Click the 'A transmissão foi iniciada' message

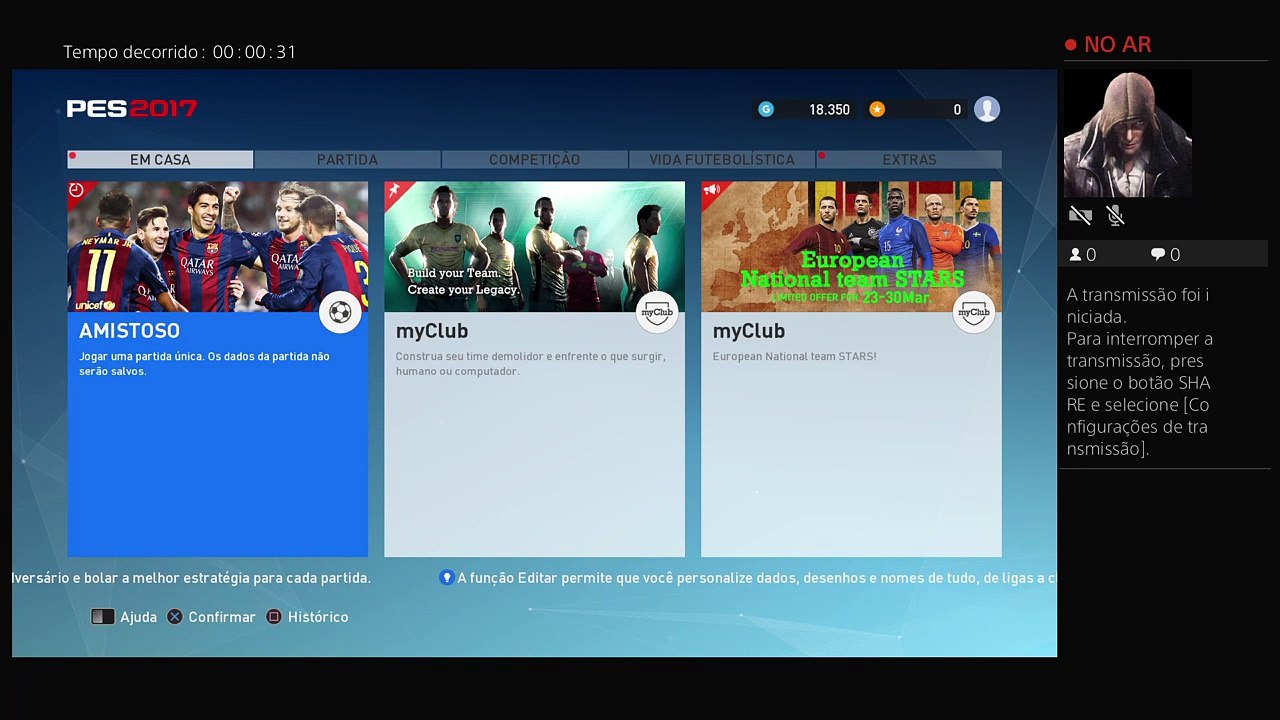tap(1138, 305)
